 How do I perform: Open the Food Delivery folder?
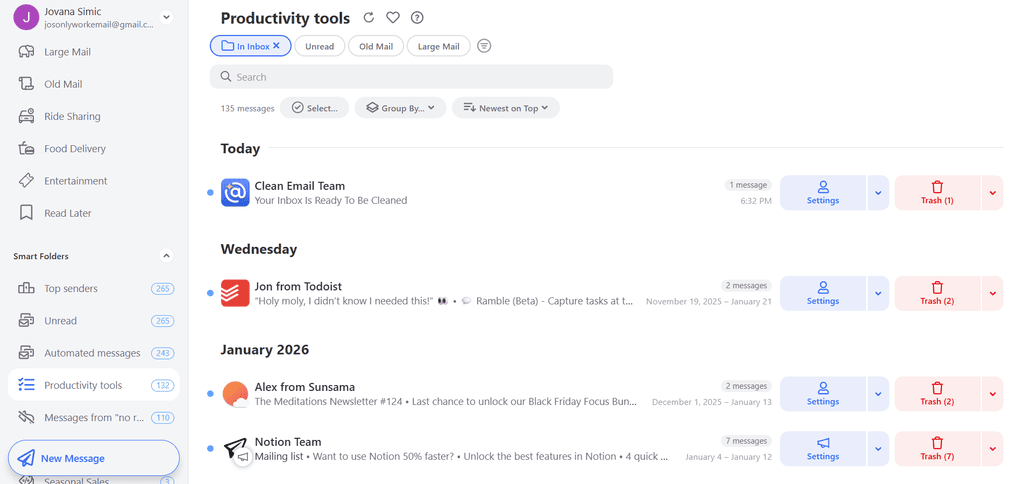tap(94, 148)
